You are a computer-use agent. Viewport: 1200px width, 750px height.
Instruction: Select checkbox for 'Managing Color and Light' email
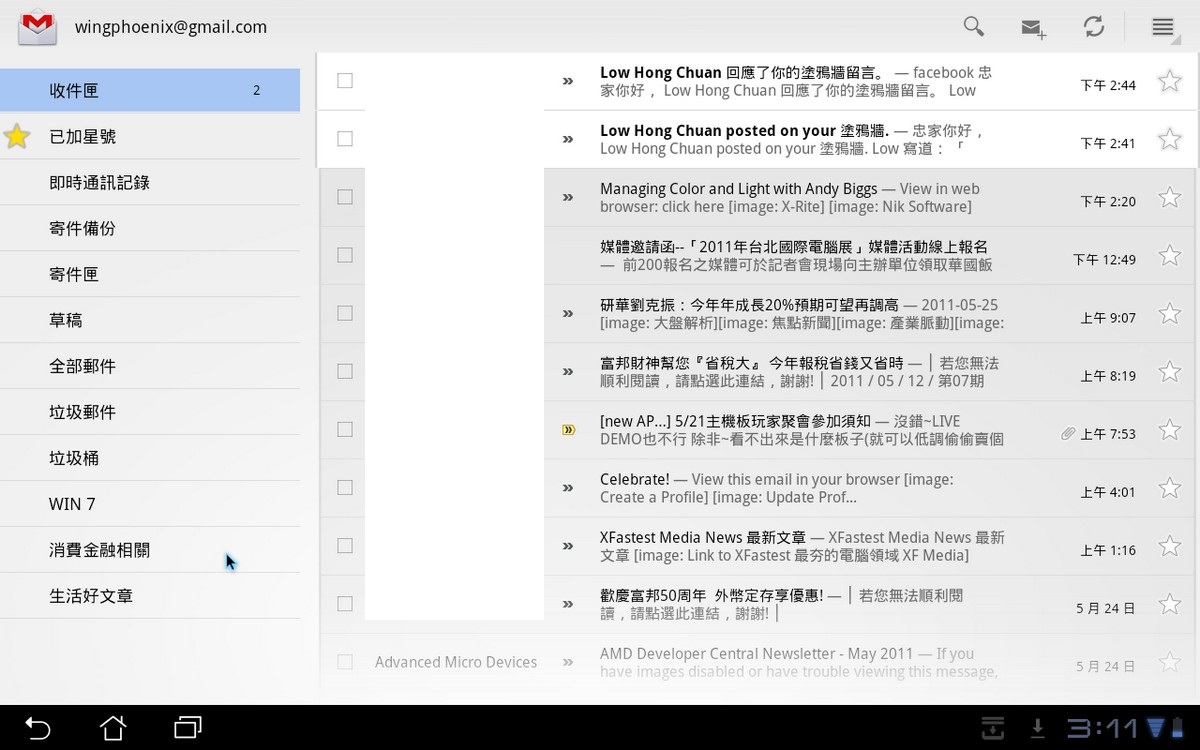(x=345, y=197)
